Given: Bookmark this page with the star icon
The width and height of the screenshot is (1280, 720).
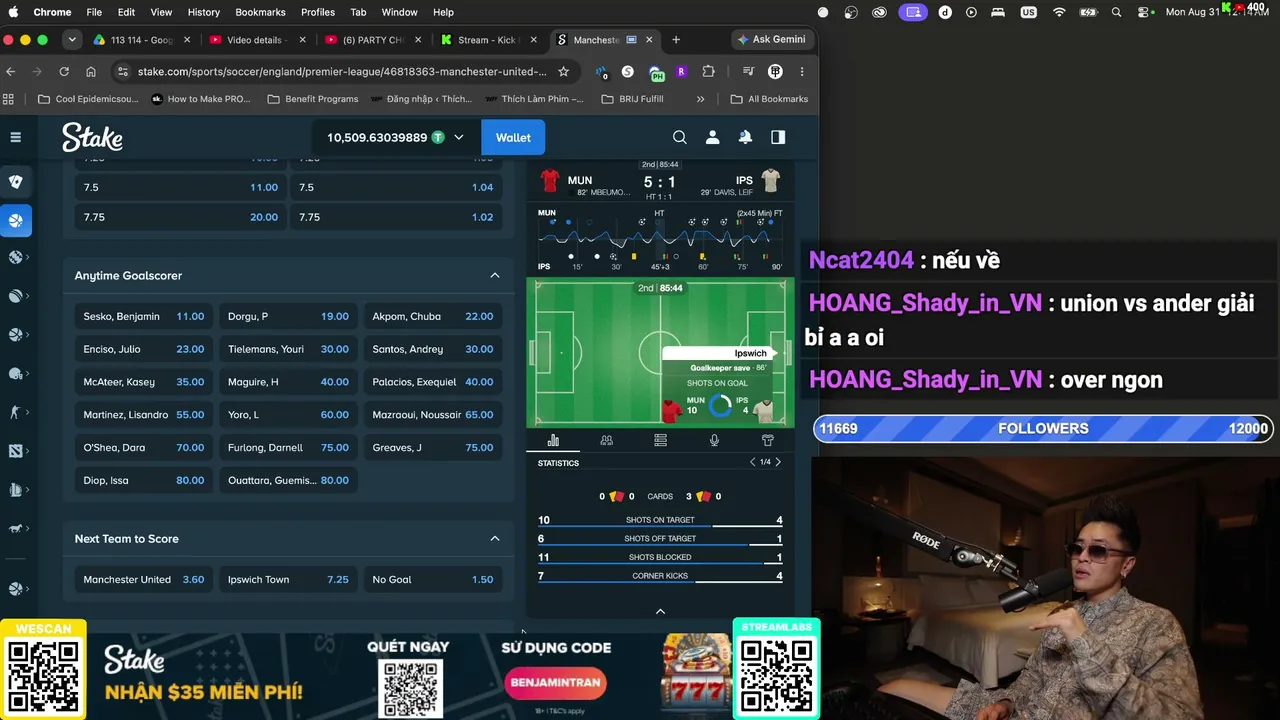Looking at the screenshot, I should coord(563,72).
